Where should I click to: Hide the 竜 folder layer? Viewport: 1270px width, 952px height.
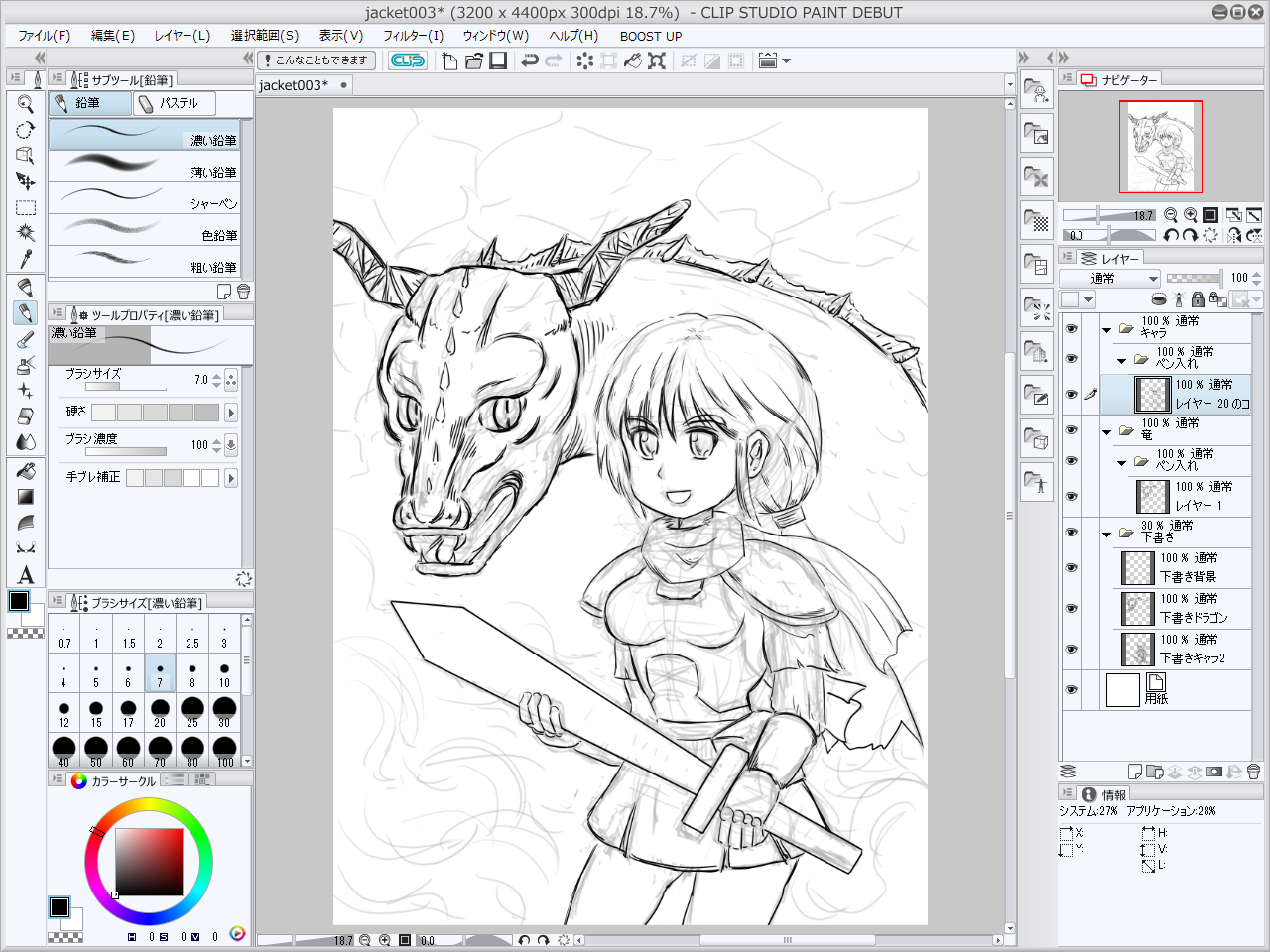[x=1071, y=429]
